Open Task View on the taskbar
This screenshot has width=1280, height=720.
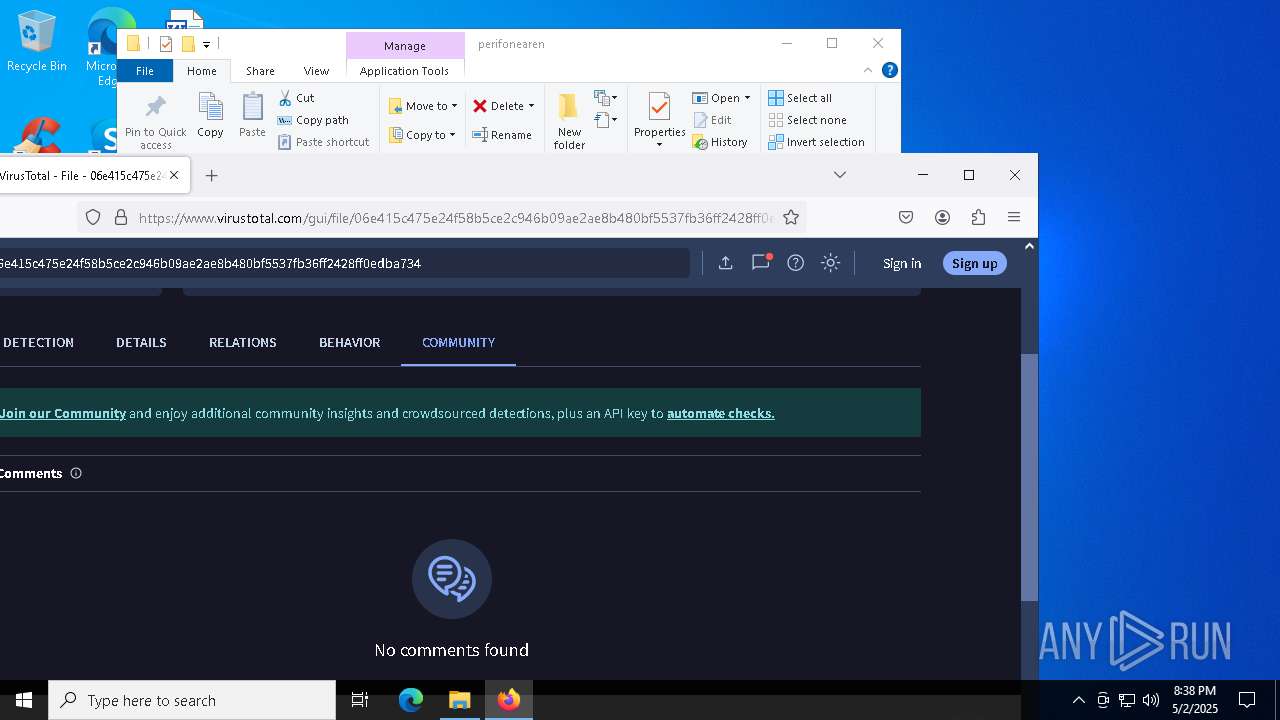[x=360, y=700]
